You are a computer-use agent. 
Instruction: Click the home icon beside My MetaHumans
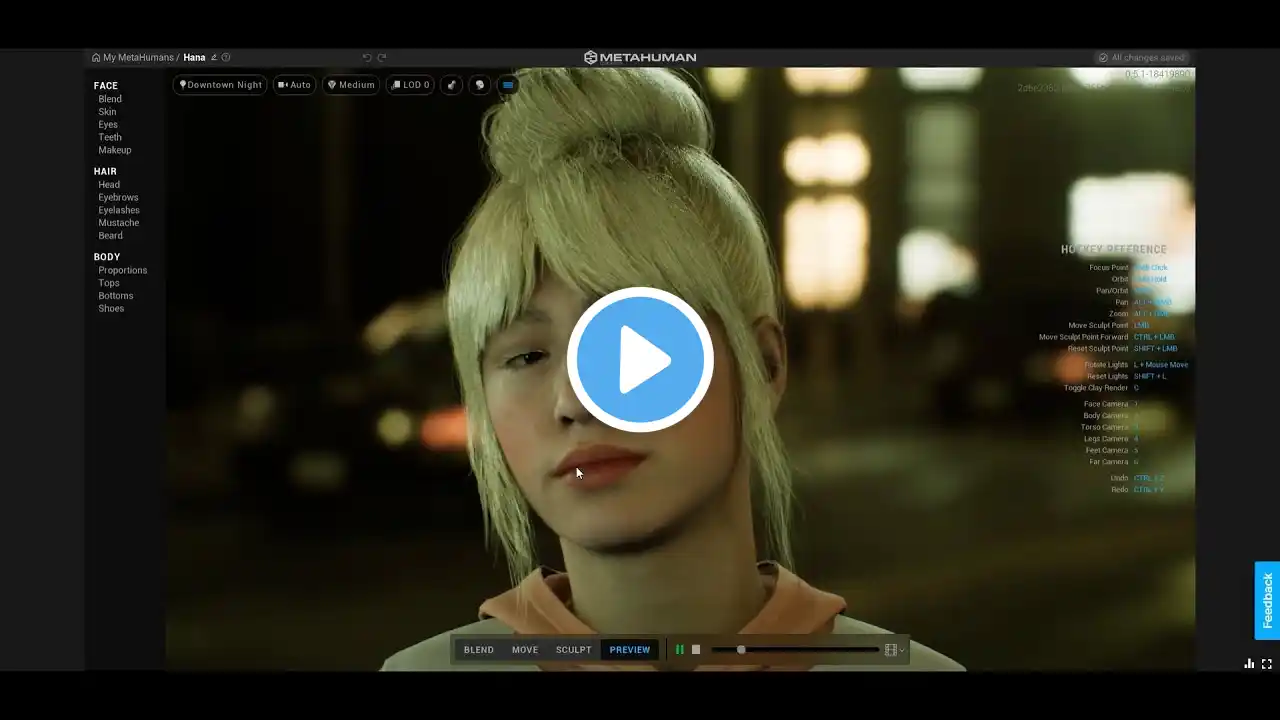click(96, 58)
